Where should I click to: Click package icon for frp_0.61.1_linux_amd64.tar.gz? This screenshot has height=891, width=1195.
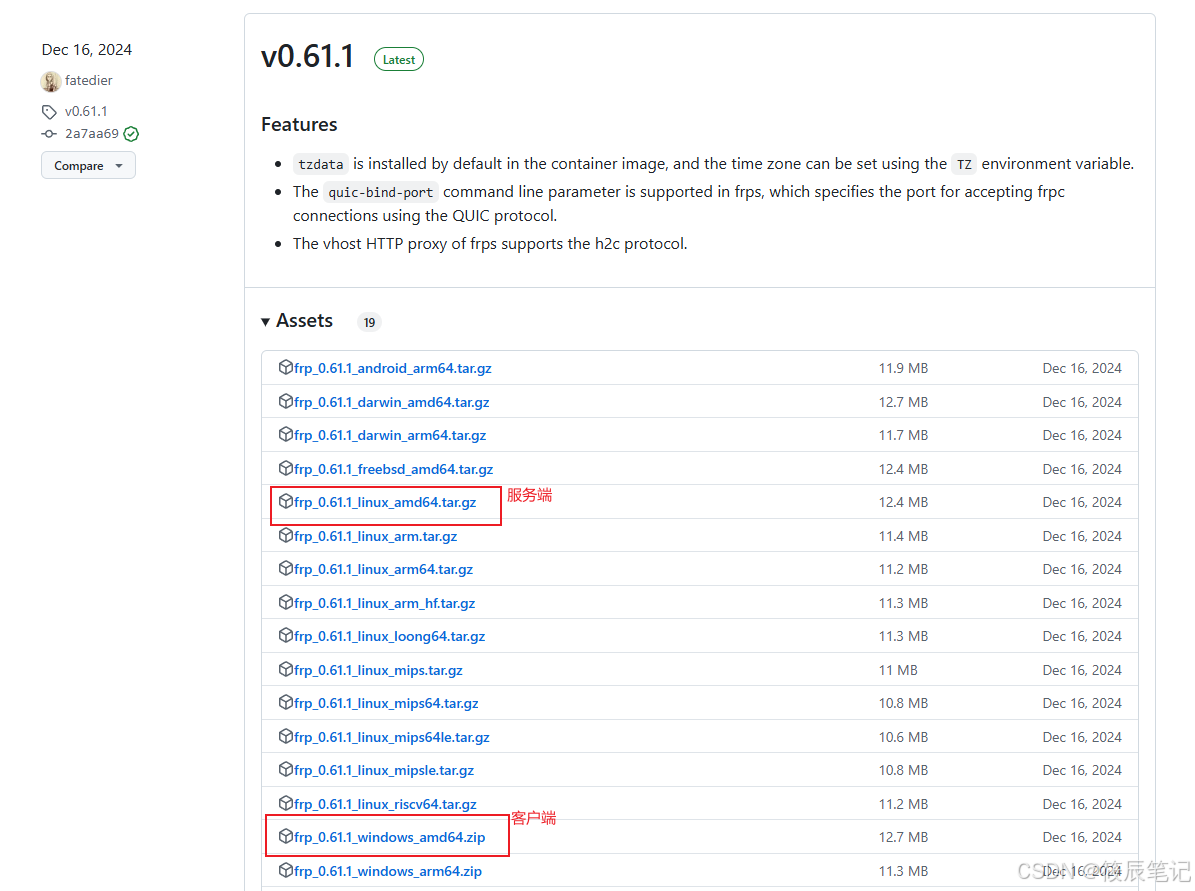coord(286,502)
